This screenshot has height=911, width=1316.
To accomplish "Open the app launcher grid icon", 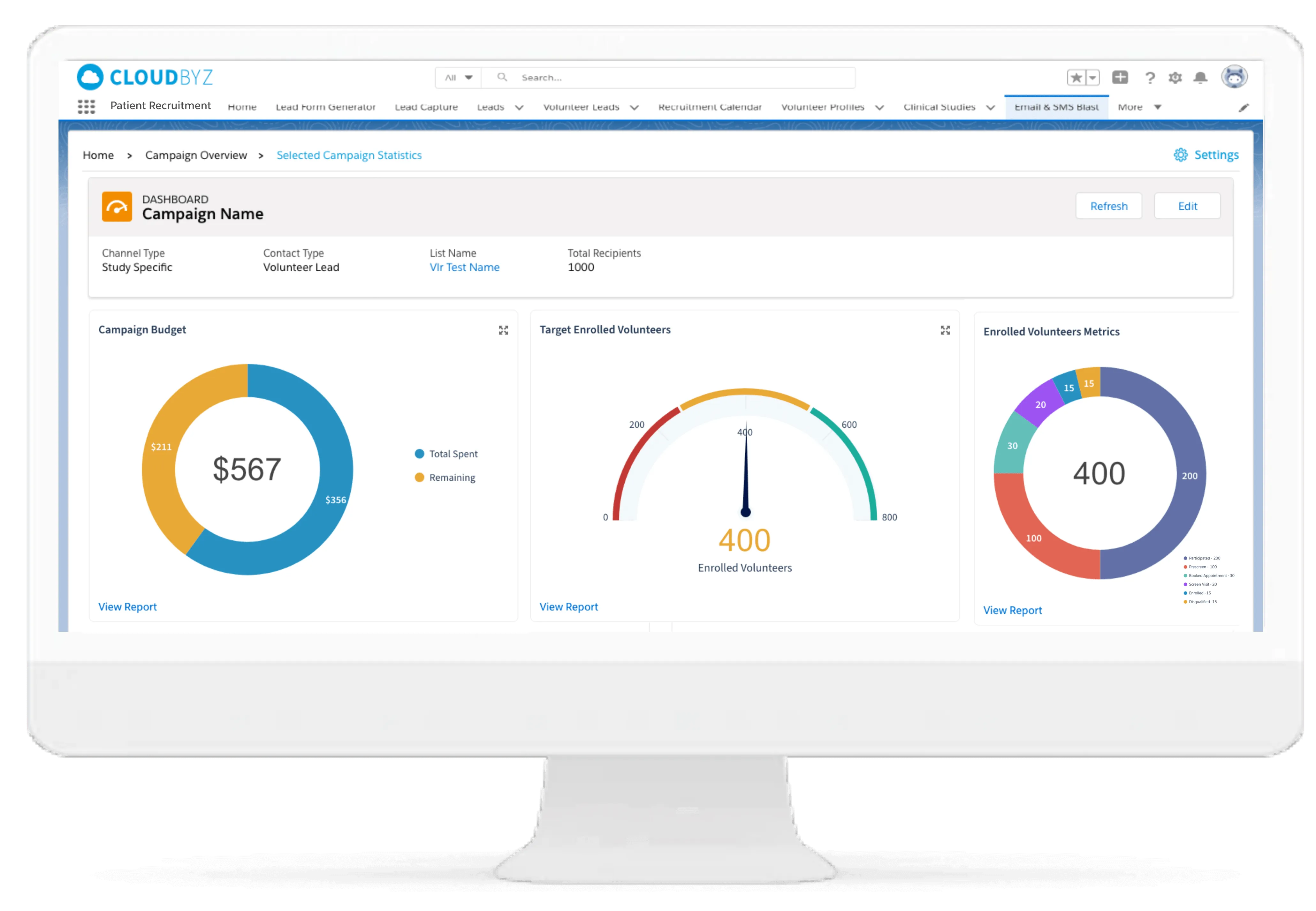I will coord(86,107).
